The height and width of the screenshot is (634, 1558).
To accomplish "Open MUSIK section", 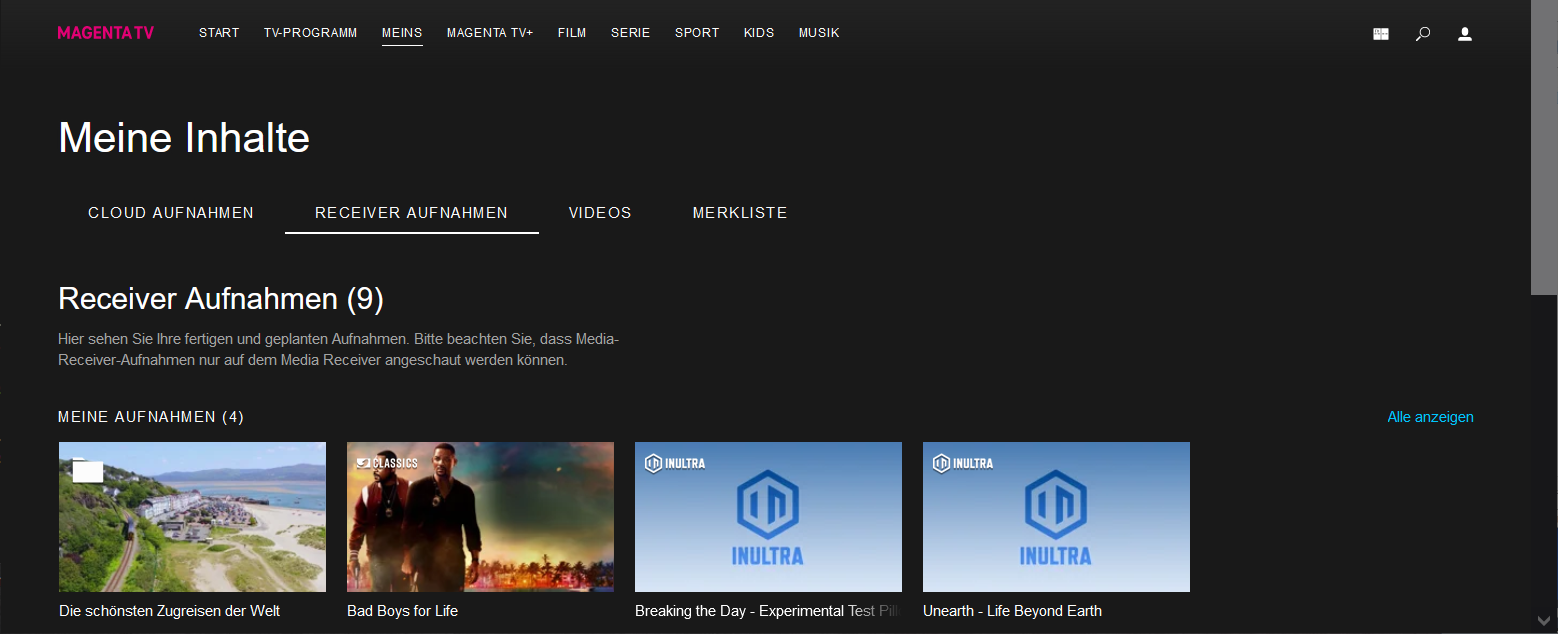I will coord(819,33).
